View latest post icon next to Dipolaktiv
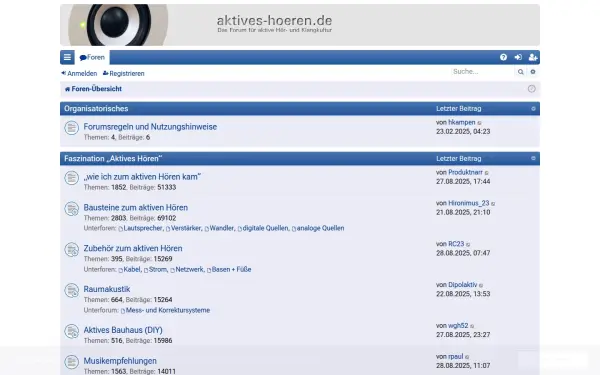 pyautogui.click(x=481, y=285)
